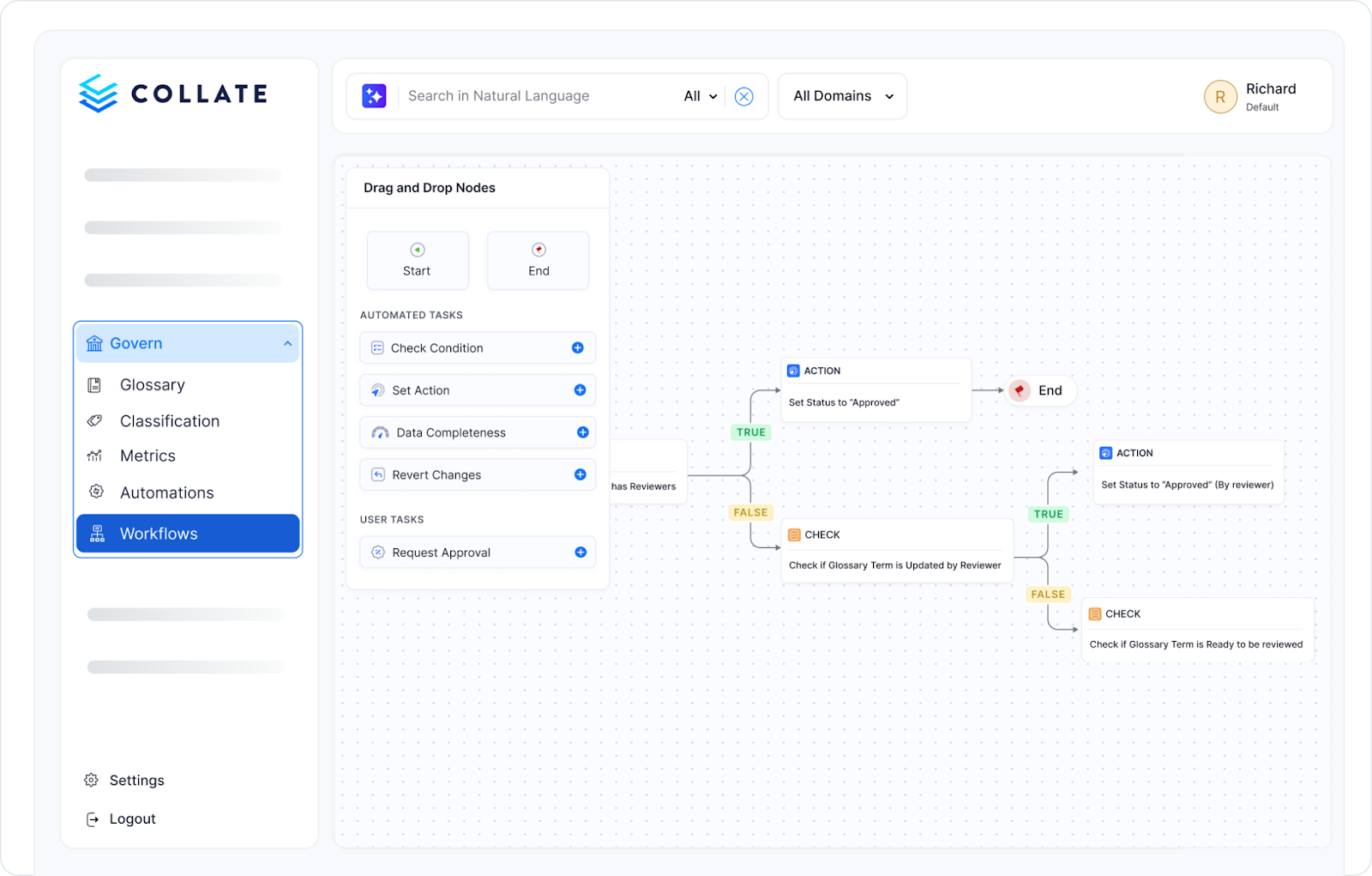Click the Data Completeness task row
1372x876 pixels.
pos(478,432)
